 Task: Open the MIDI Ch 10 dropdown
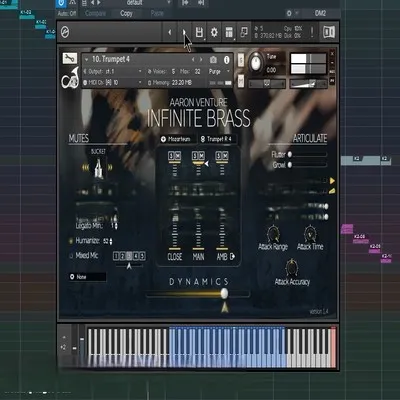113,82
